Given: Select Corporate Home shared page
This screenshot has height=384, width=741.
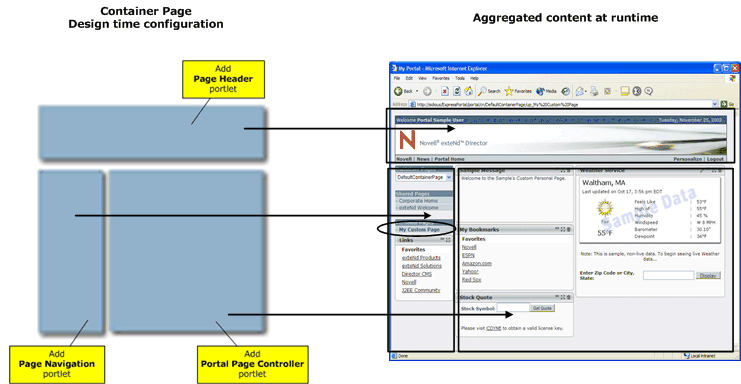Looking at the screenshot, I should [418, 201].
